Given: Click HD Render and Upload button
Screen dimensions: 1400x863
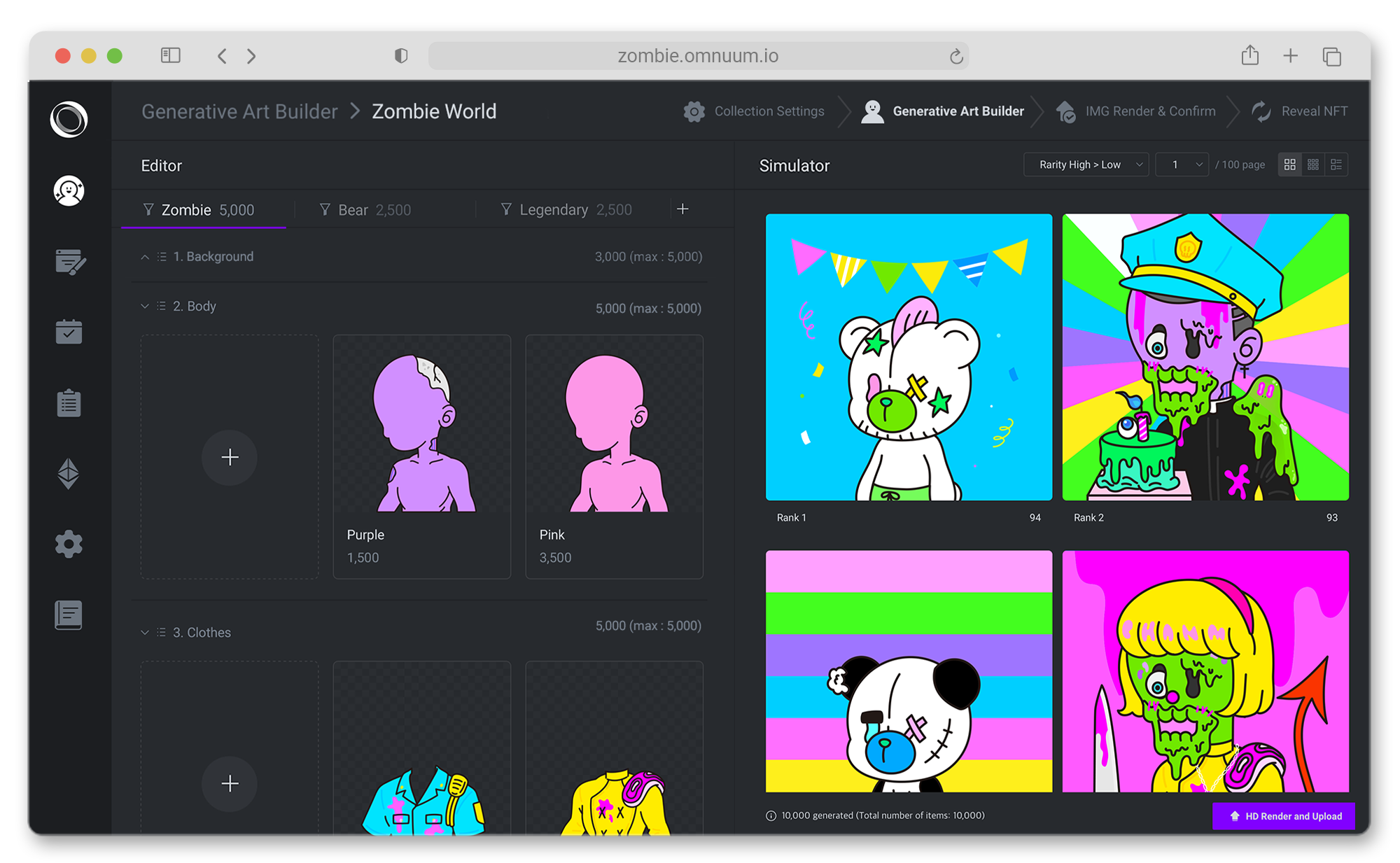Looking at the screenshot, I should point(1283,816).
